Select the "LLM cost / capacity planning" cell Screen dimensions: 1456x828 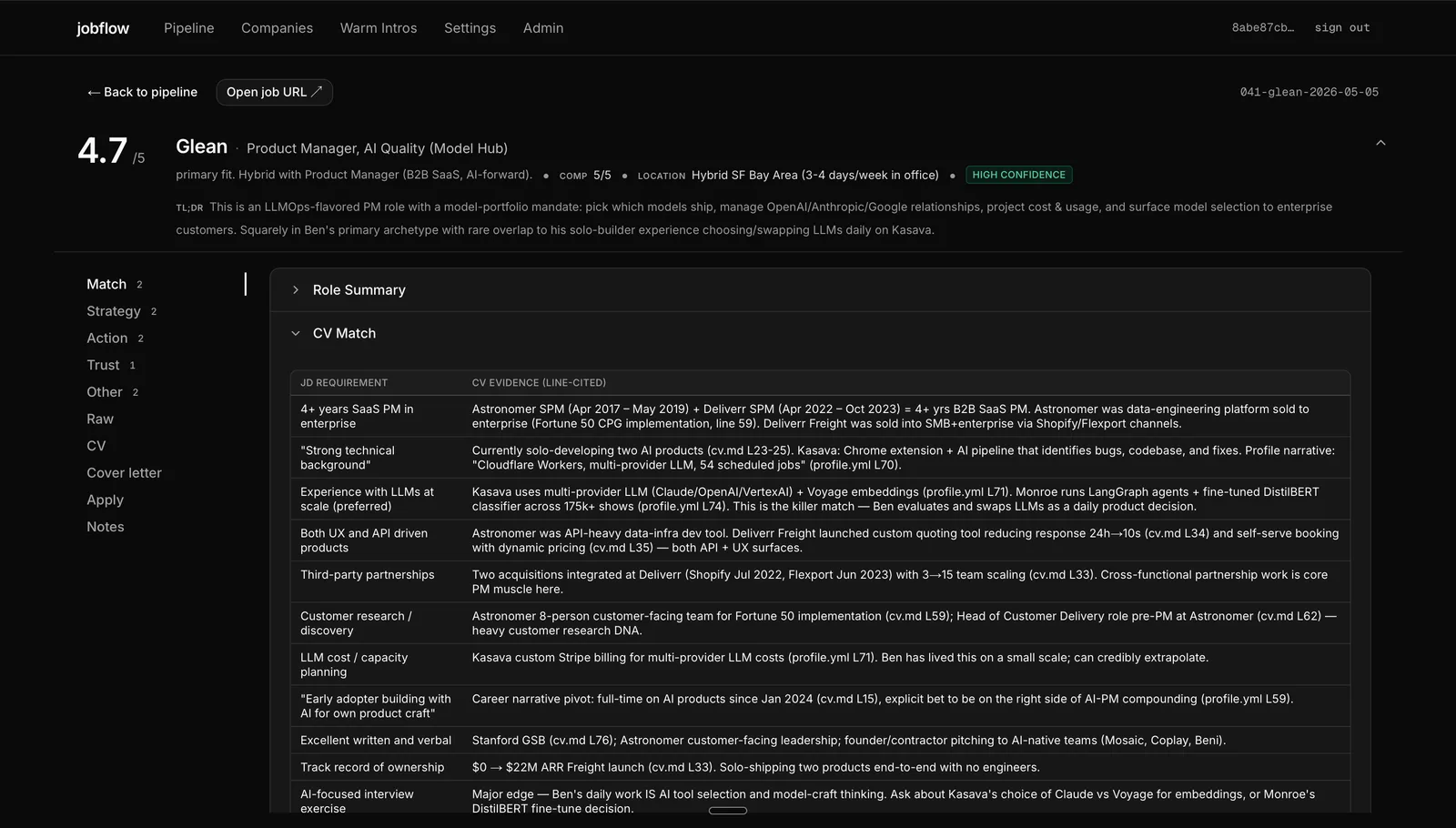tap(376, 665)
